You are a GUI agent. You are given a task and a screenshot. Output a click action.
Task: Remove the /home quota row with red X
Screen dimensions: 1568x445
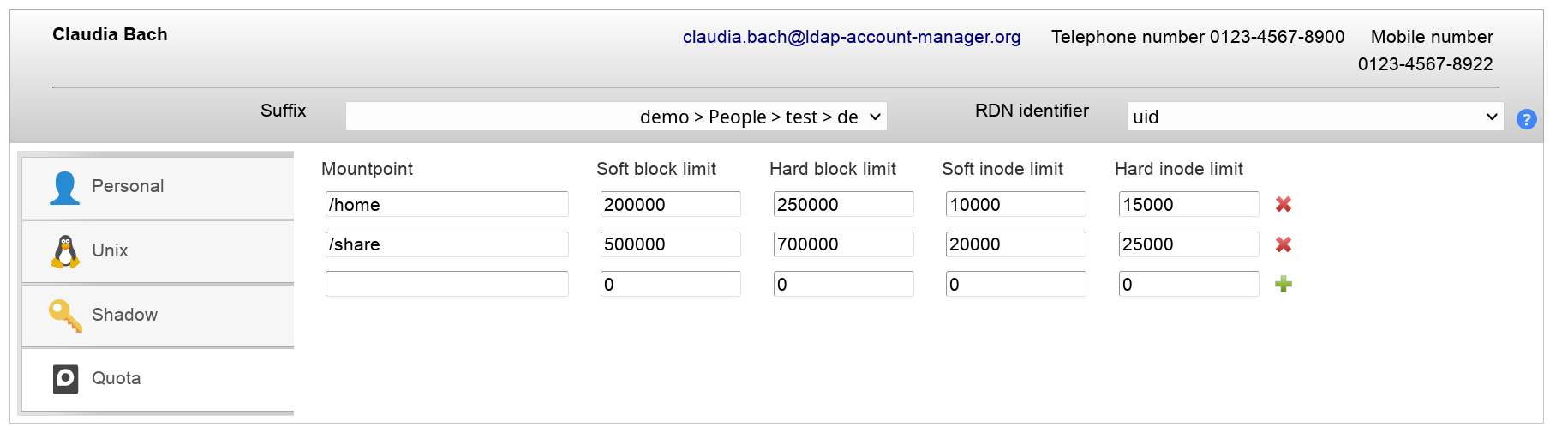coord(1283,204)
